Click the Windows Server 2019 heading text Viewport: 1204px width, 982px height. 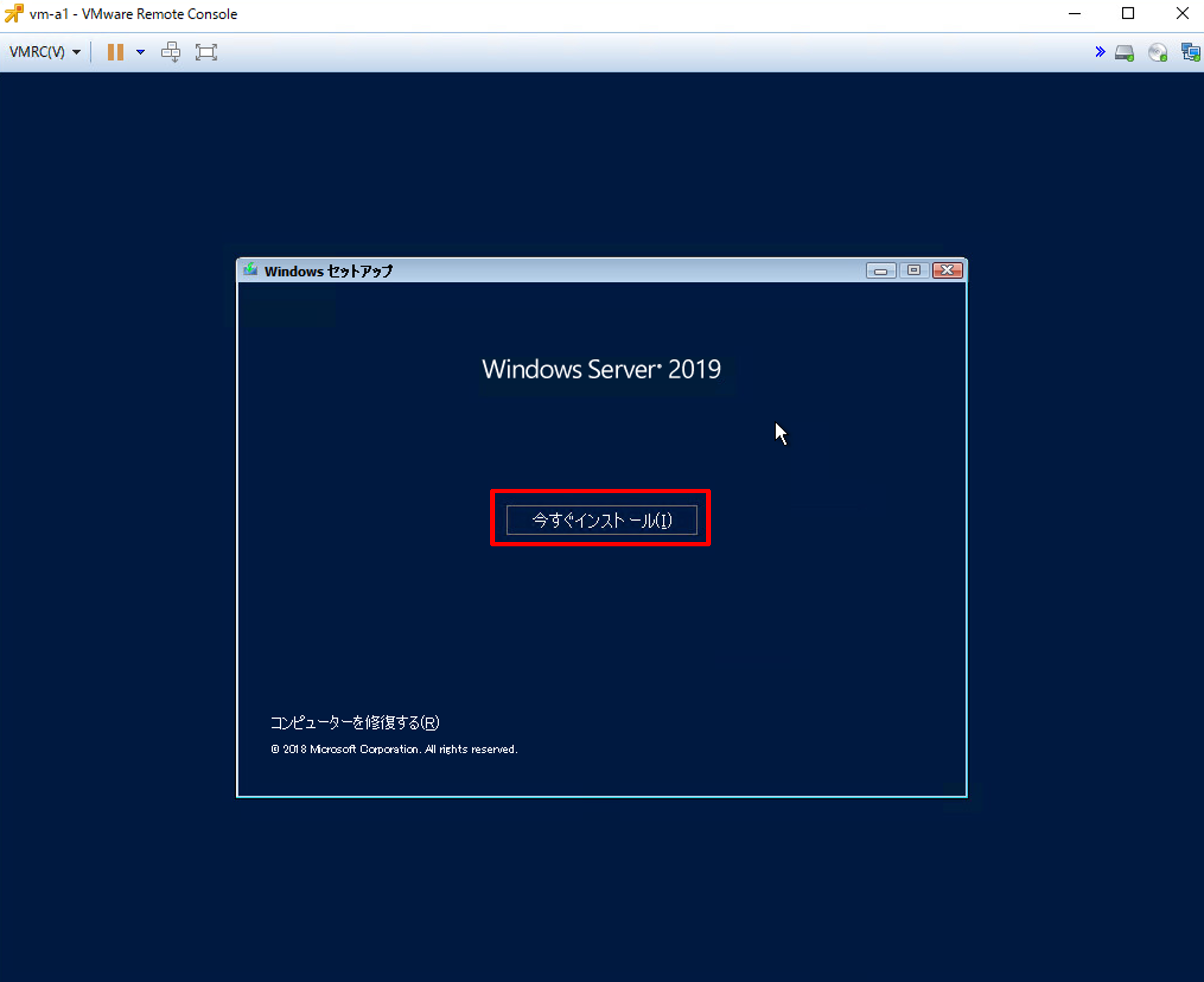point(601,369)
